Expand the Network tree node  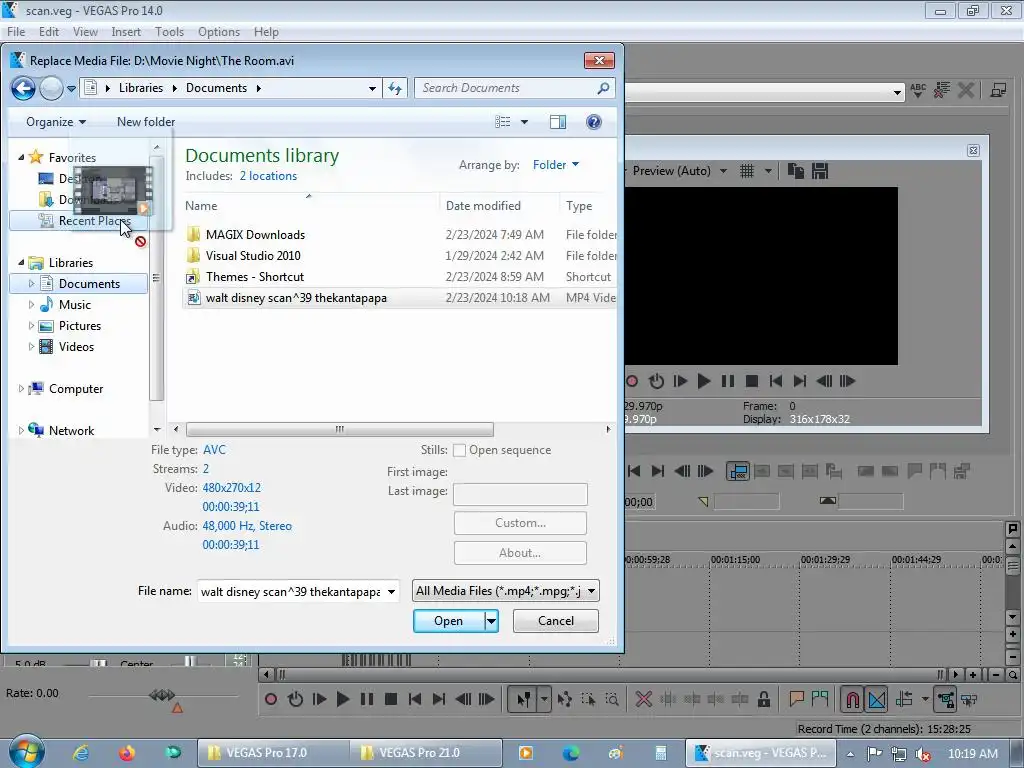click(x=21, y=430)
